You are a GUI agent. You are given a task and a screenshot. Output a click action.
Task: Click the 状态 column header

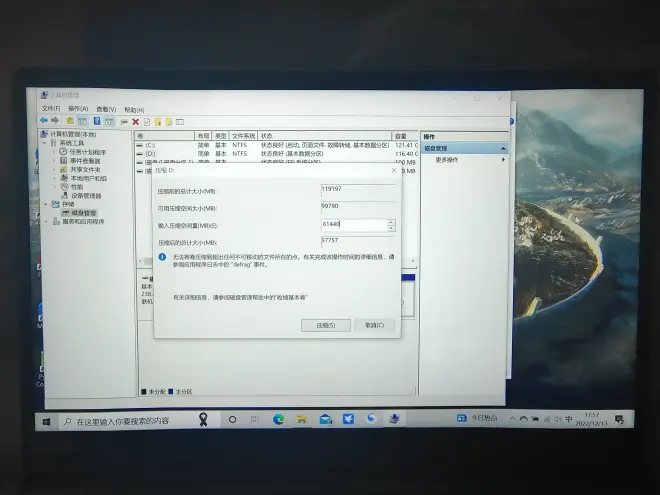tap(325, 136)
